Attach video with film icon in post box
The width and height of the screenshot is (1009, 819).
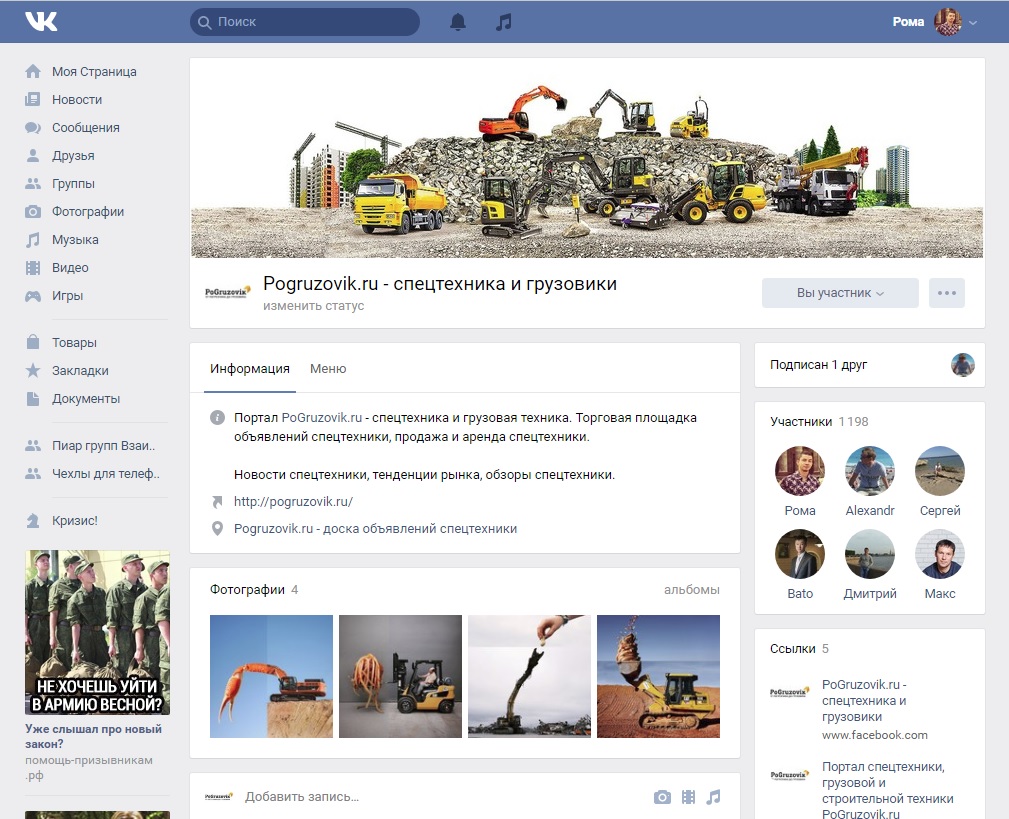(689, 797)
